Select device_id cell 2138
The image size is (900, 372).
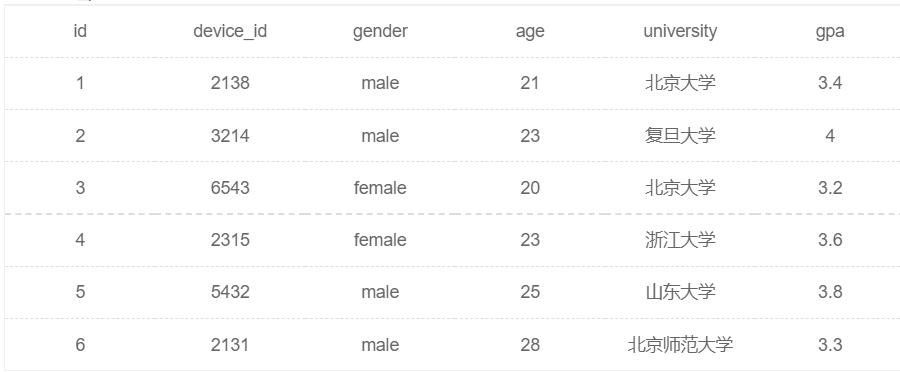click(x=230, y=83)
